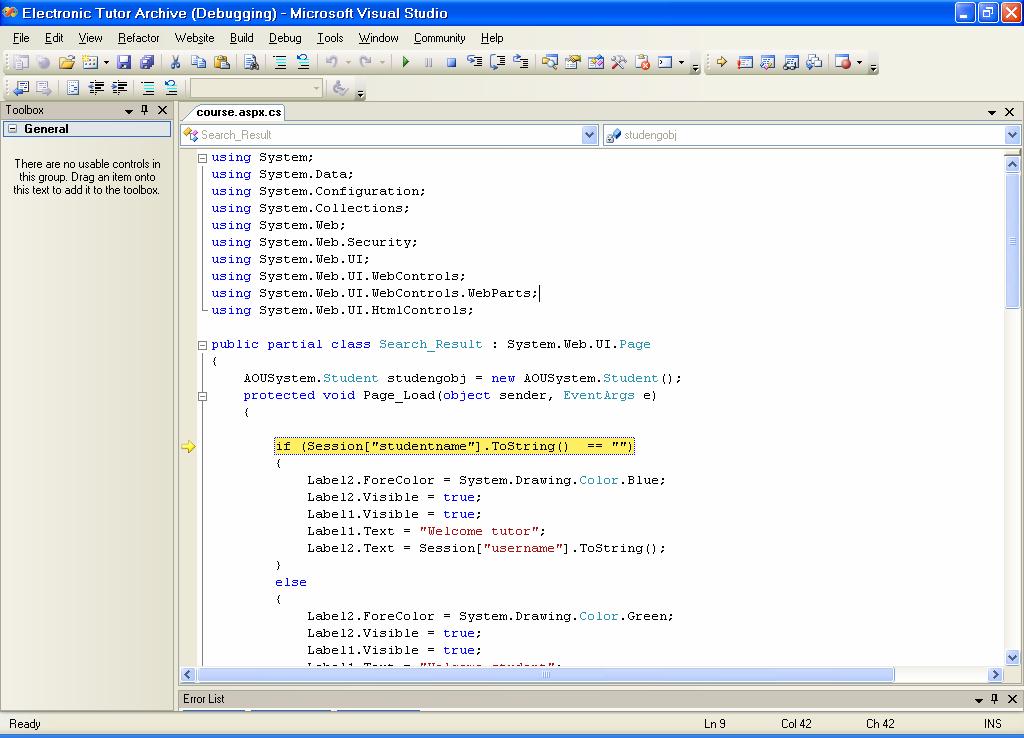This screenshot has height=738, width=1024.
Task: Stop debugging with the blue square icon
Action: point(451,62)
